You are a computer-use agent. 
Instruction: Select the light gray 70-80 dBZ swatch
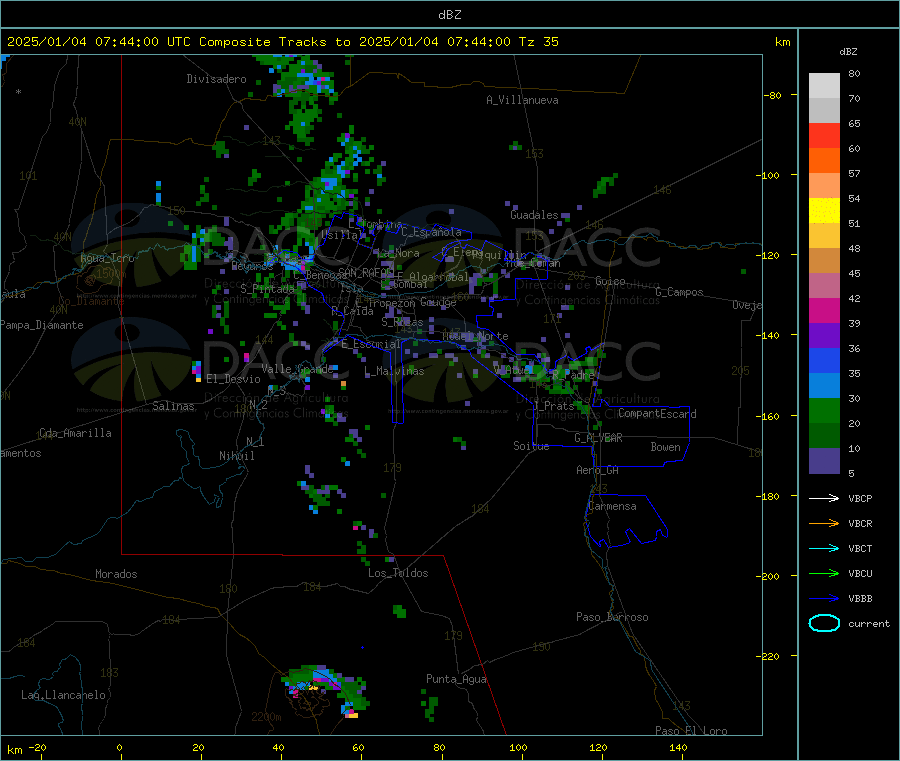[x=824, y=86]
